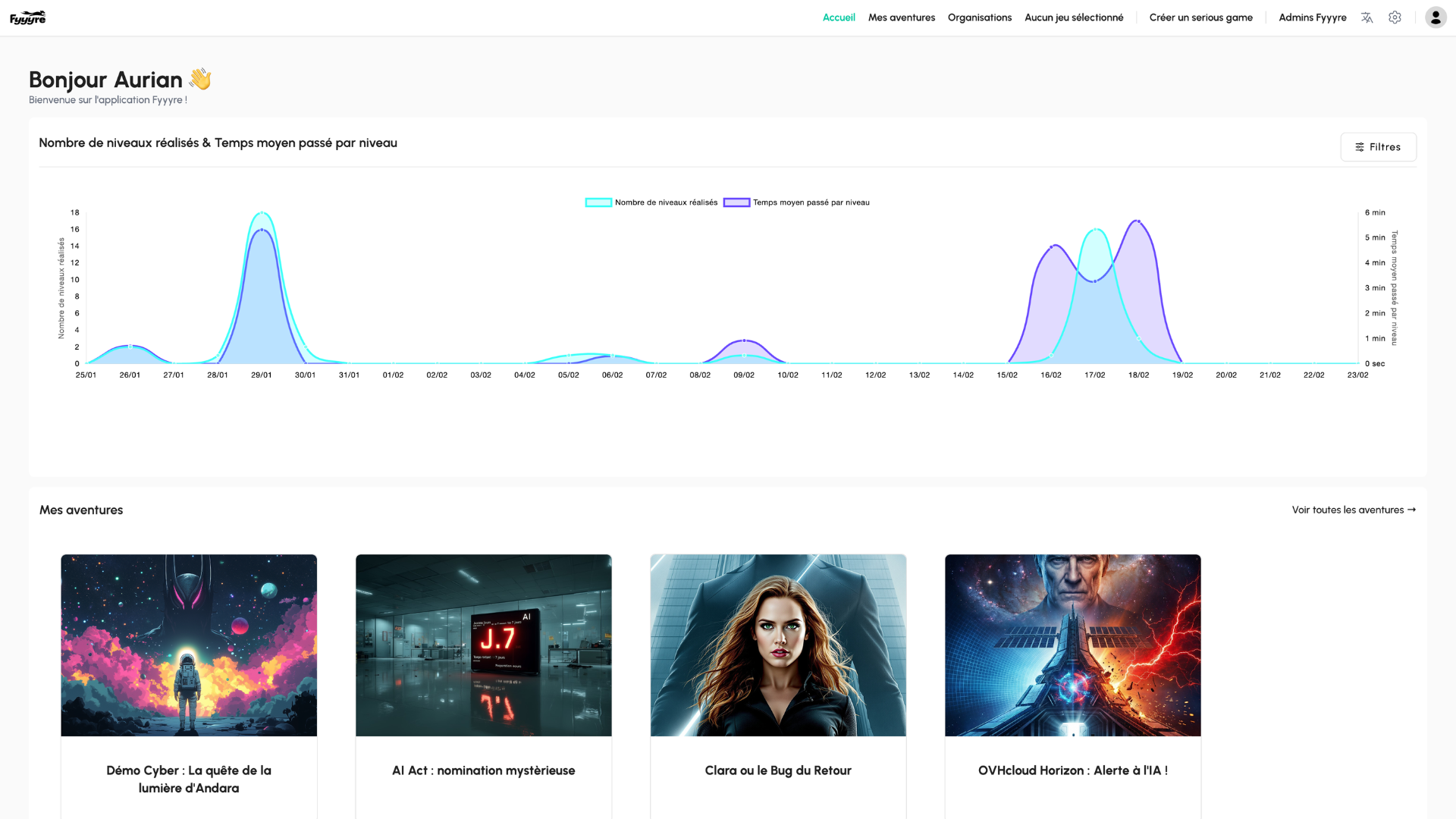Open AI Act nomination mystèrieuse thumbnail
The width and height of the screenshot is (1456, 819).
pos(483,645)
